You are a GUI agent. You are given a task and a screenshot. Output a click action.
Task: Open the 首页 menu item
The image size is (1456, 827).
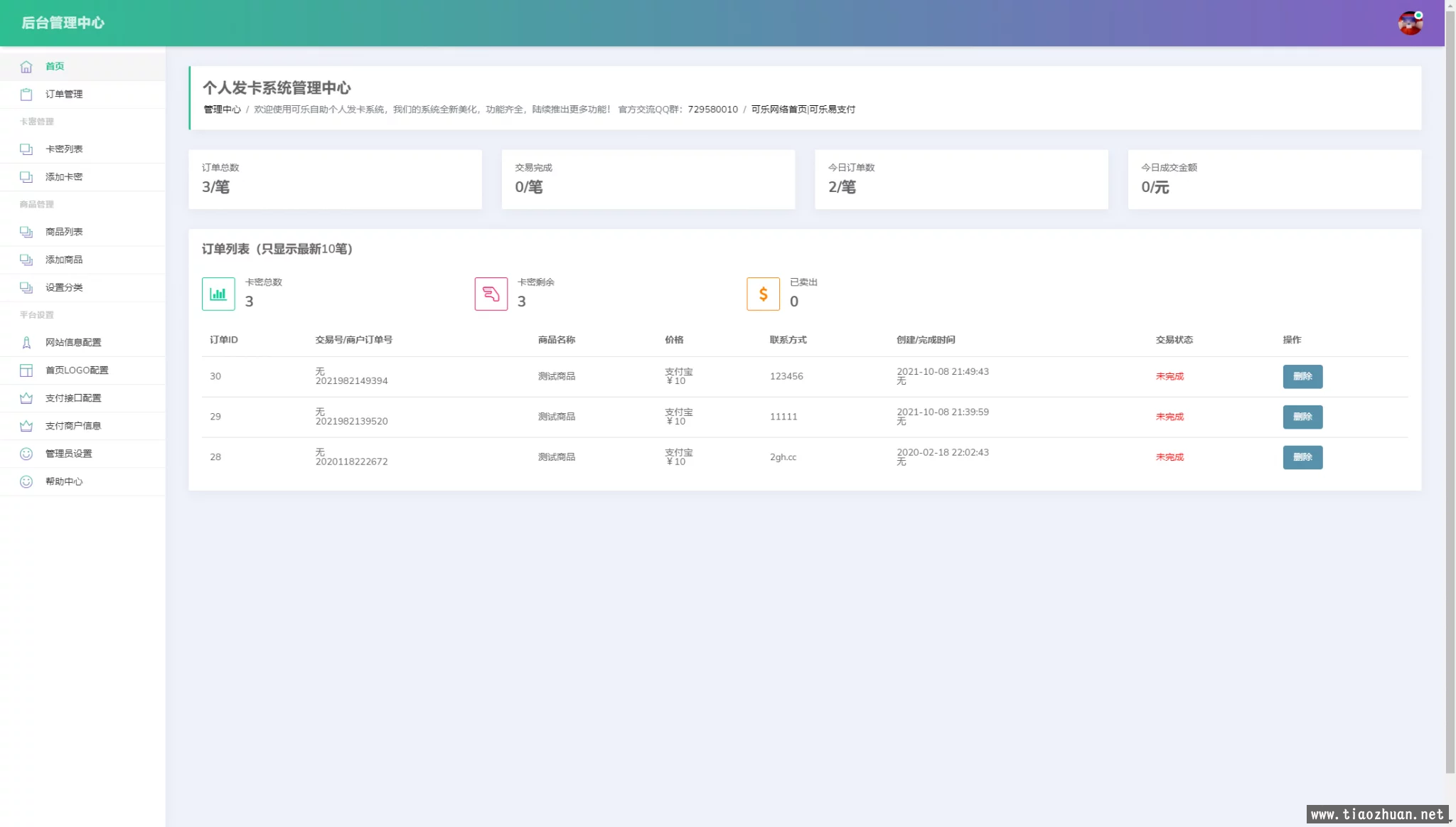coord(82,66)
